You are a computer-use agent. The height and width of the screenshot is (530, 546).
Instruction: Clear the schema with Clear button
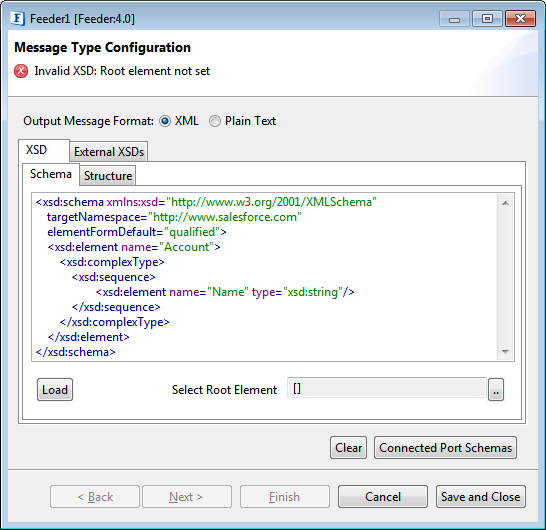[x=349, y=448]
